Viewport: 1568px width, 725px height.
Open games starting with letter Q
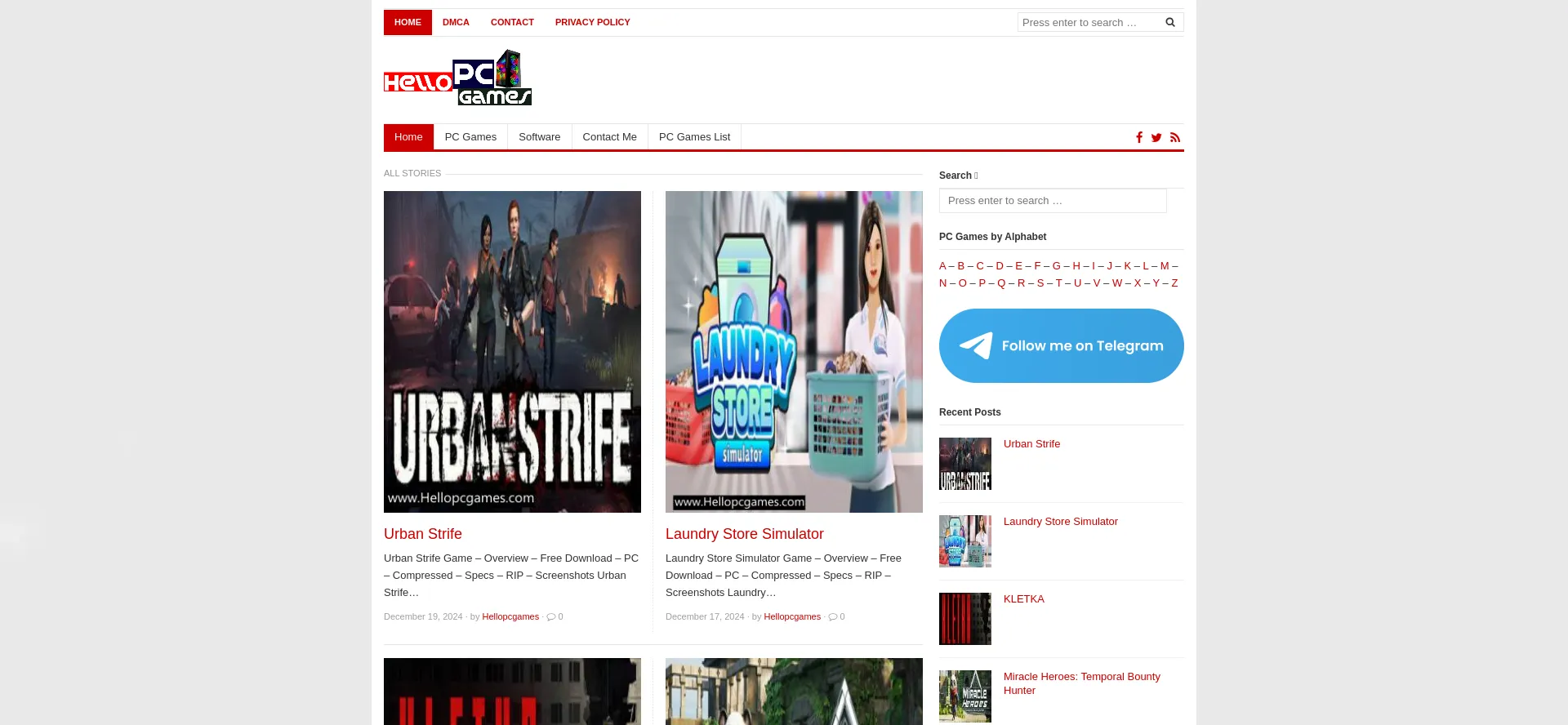point(1001,283)
